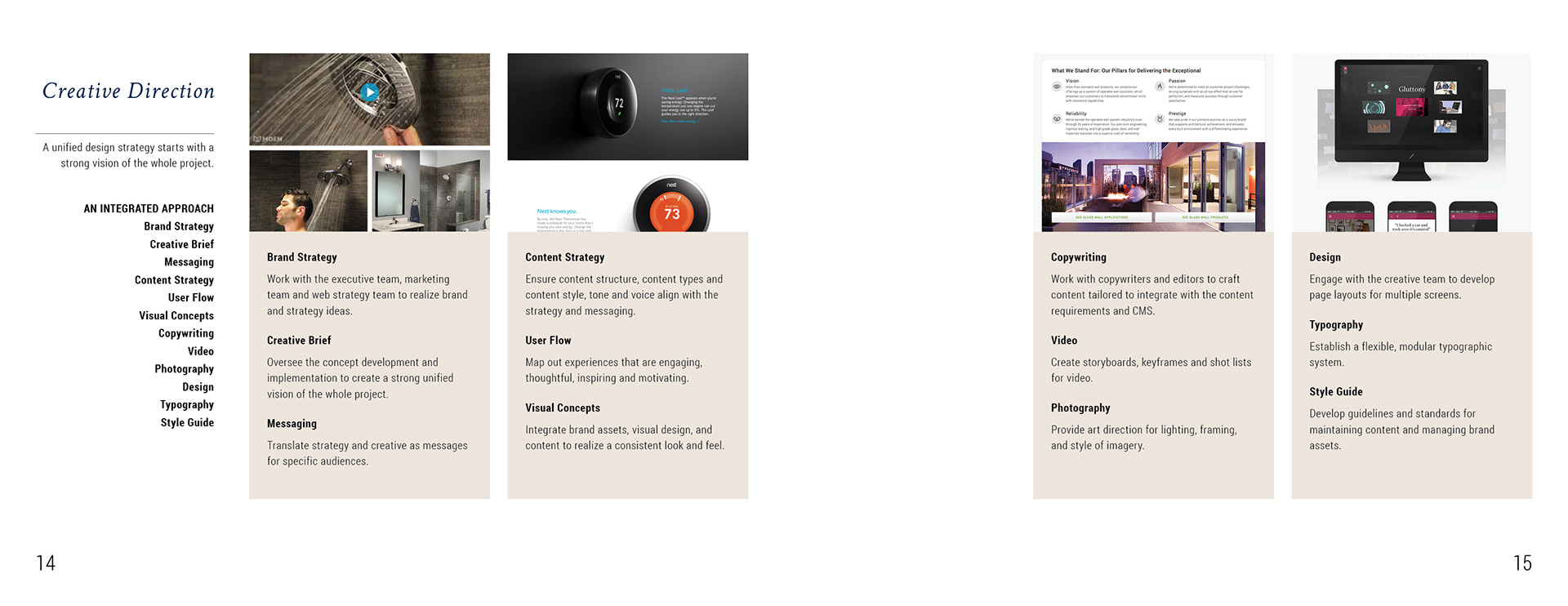Select Brand Strategy in the sidebar list

(179, 226)
